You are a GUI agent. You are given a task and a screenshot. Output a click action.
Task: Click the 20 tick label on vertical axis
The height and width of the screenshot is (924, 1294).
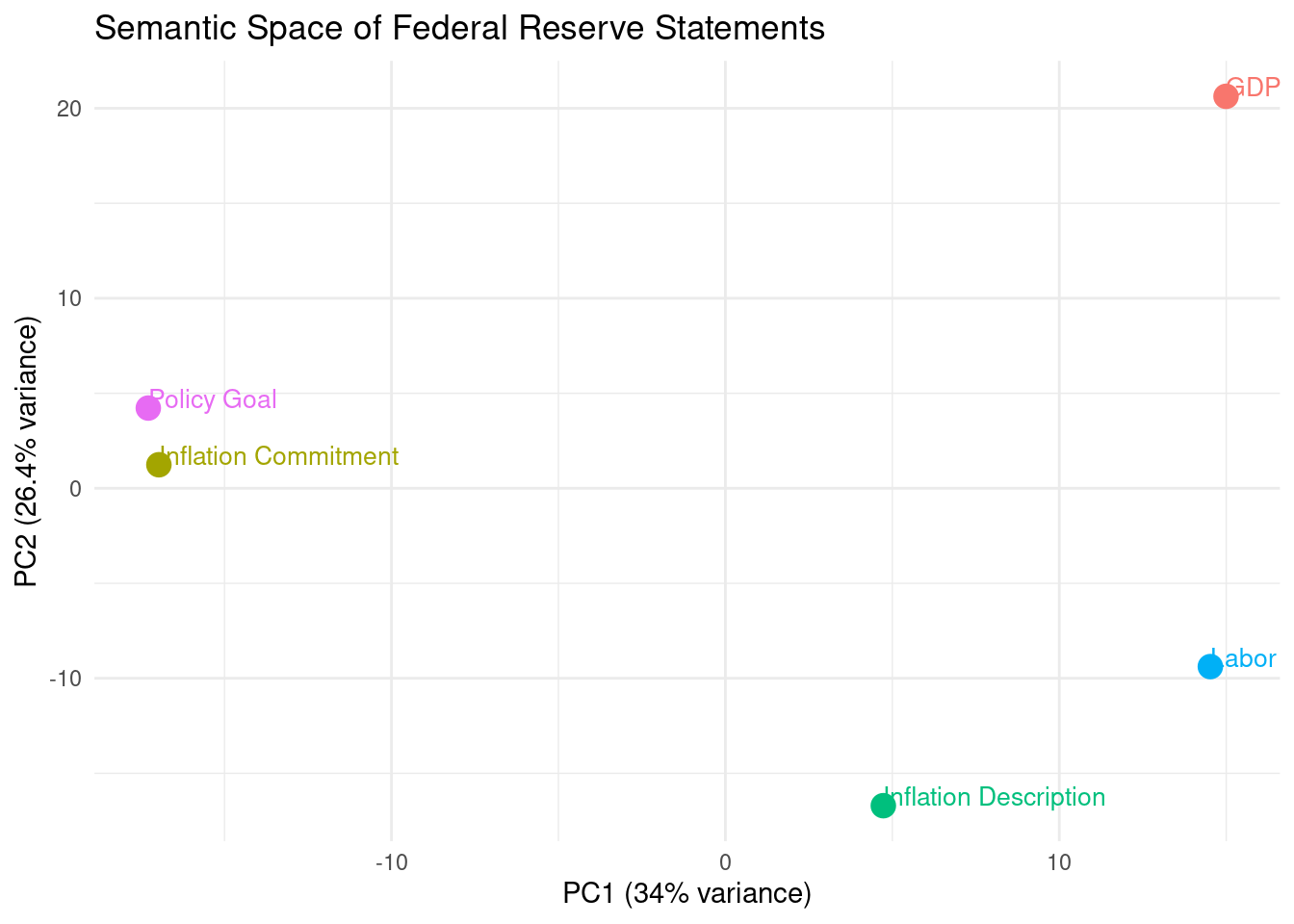68,109
